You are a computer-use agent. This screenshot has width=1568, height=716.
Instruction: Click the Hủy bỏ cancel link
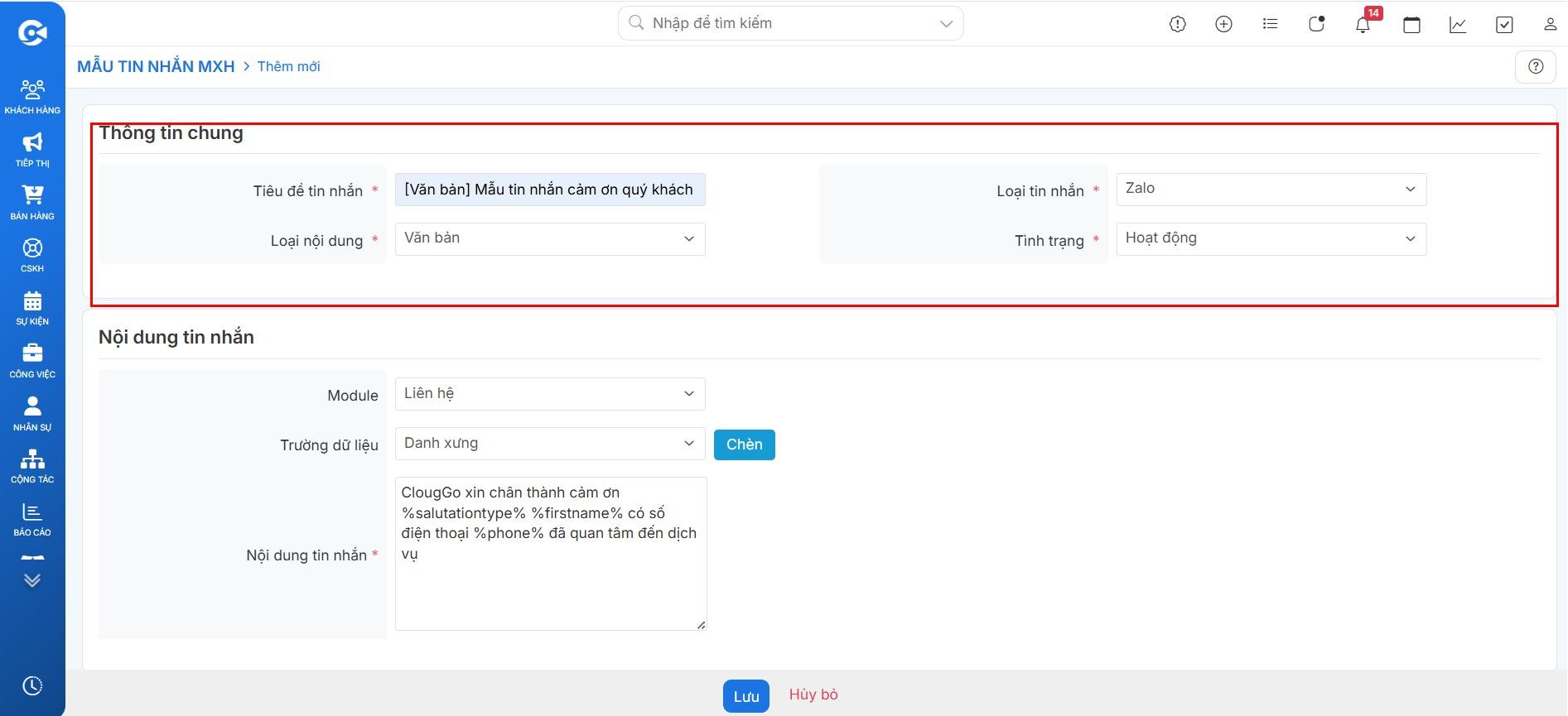point(813,694)
